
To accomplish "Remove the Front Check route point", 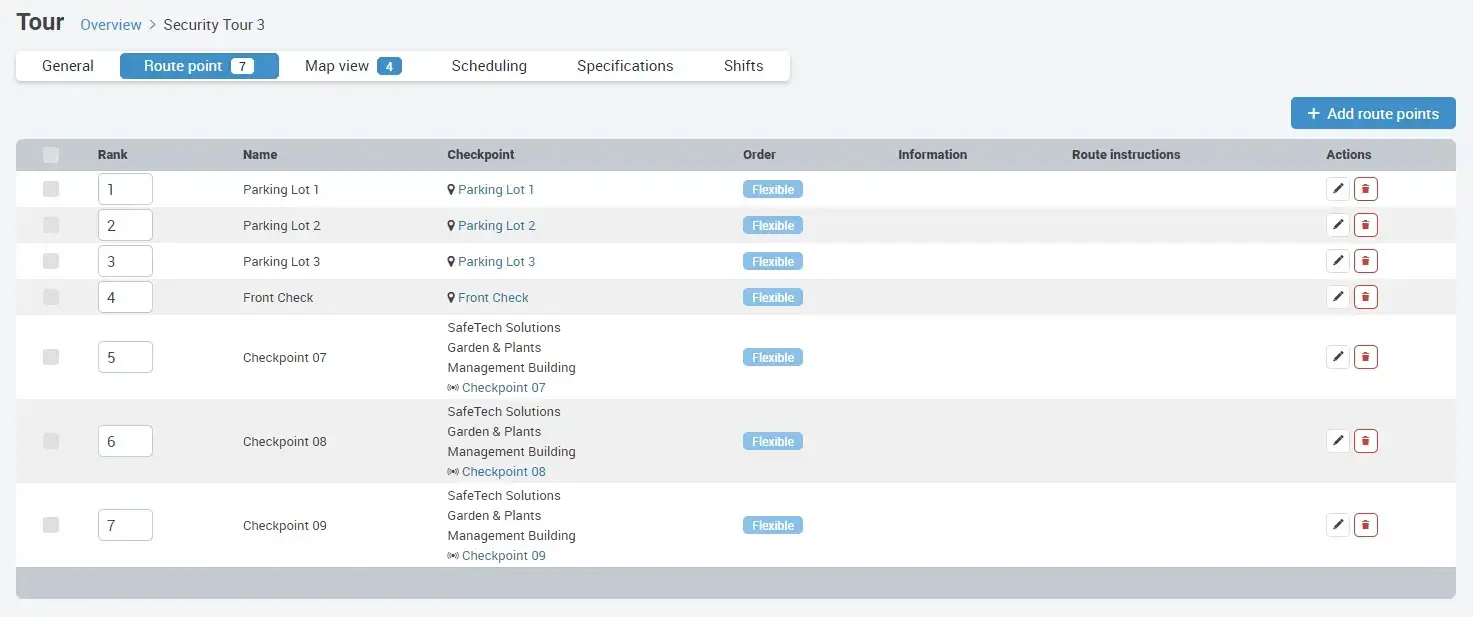I will click(x=1365, y=297).
